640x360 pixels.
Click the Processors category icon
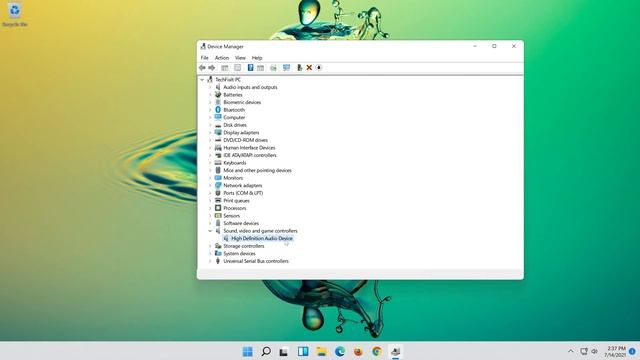click(x=218, y=208)
